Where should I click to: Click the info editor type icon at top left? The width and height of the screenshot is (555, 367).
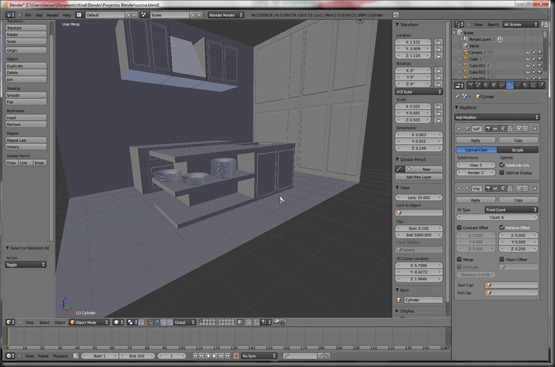click(10, 15)
